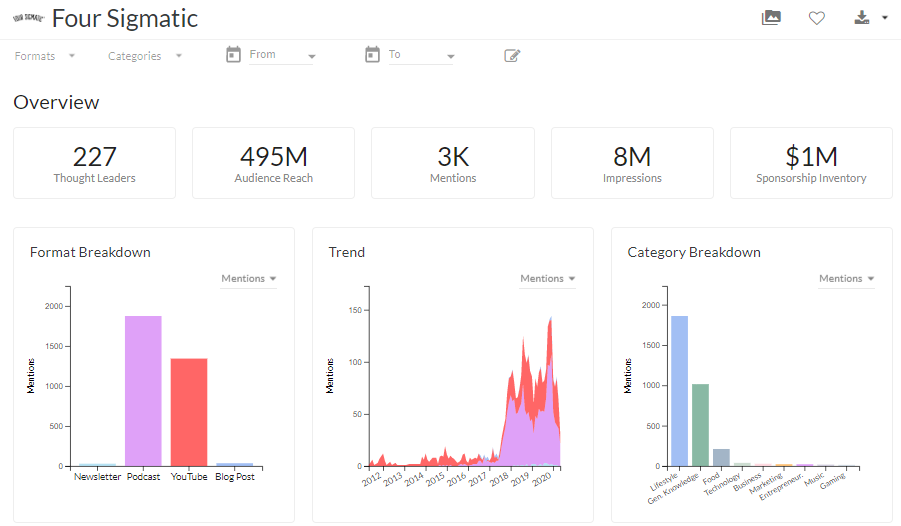This screenshot has height=526, width=901.
Task: Click the Four Sigmatic title text
Action: (x=125, y=18)
